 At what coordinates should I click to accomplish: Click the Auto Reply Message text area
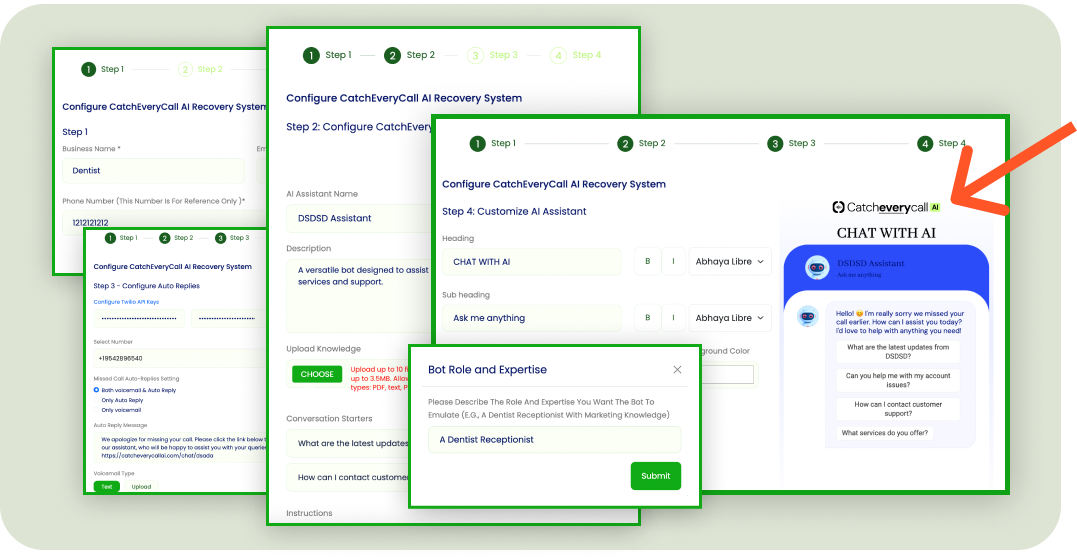tap(180, 447)
